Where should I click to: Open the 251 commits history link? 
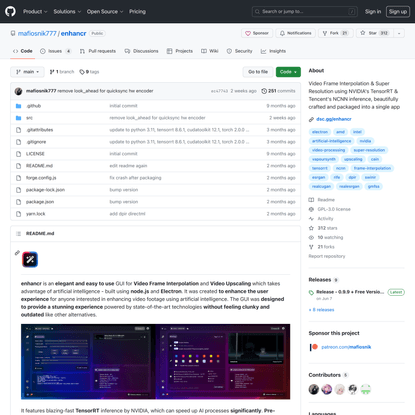[x=278, y=91]
